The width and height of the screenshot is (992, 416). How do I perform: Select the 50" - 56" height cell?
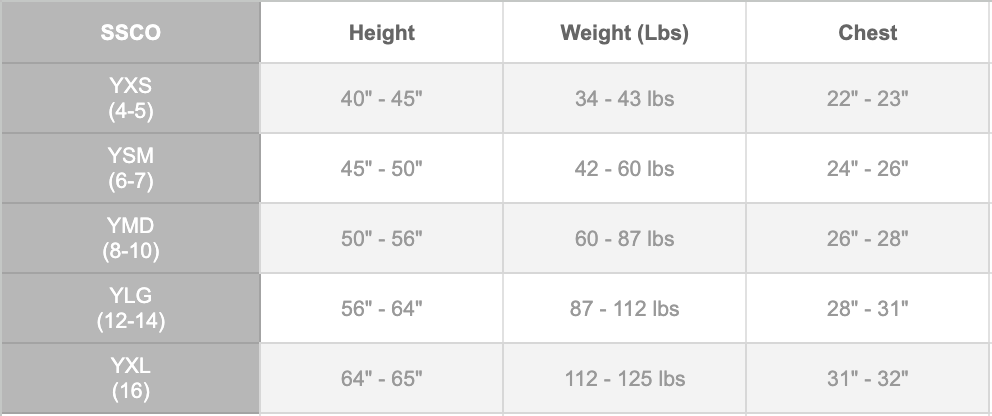381,238
